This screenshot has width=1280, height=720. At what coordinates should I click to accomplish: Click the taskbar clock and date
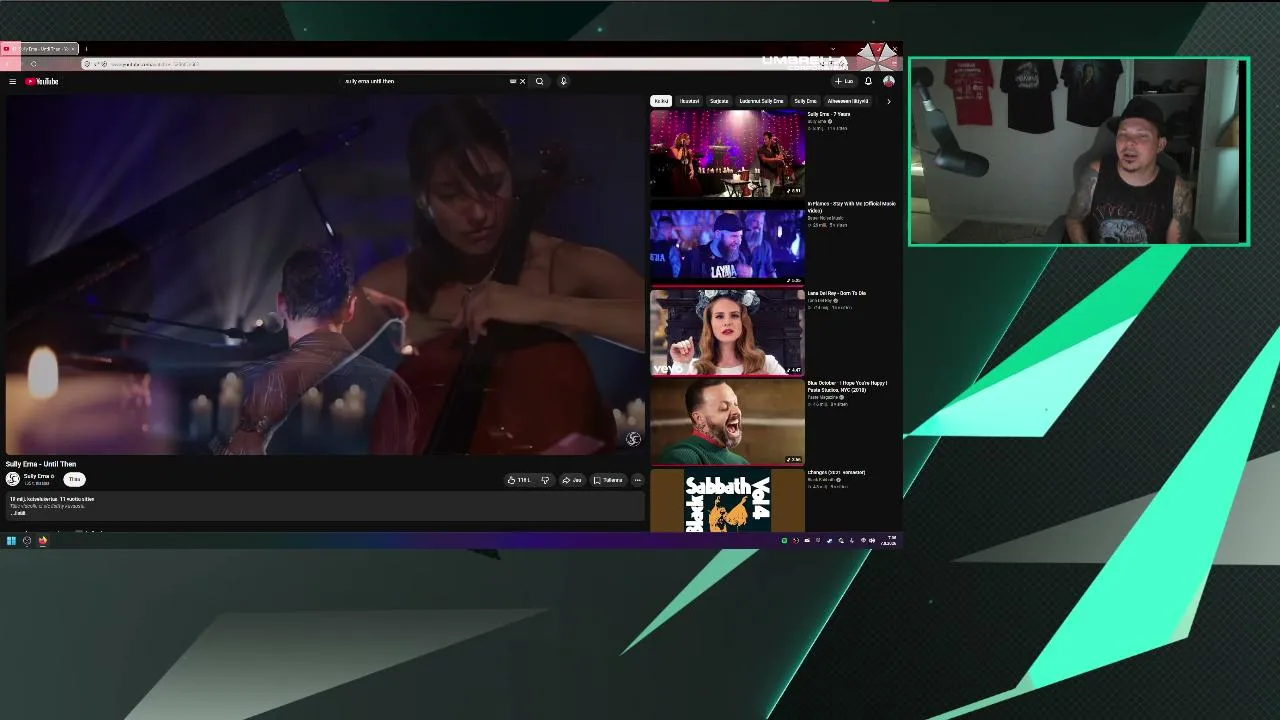pyautogui.click(x=891, y=541)
